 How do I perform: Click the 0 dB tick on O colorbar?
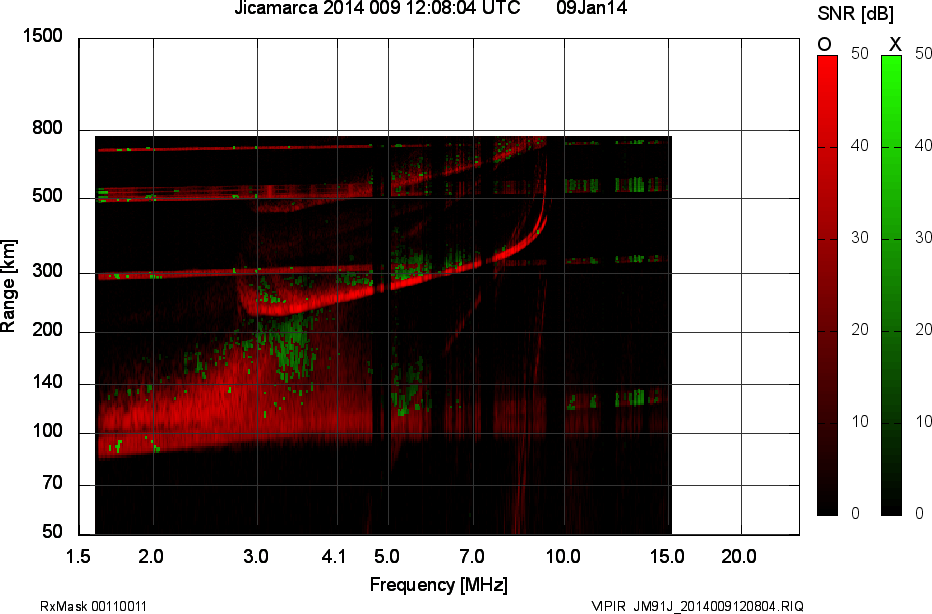coord(855,513)
